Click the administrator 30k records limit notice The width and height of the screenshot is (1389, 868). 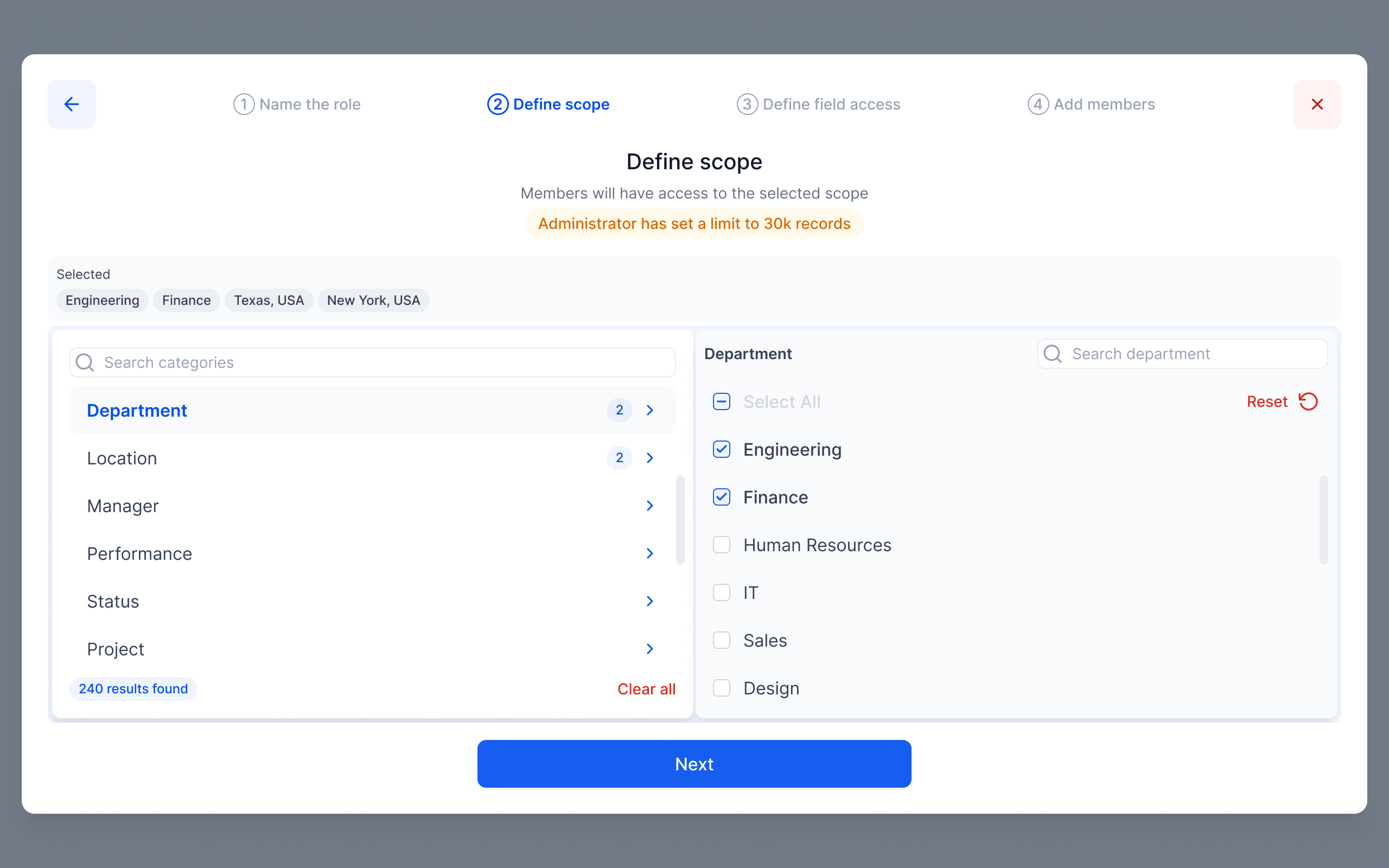(x=694, y=224)
